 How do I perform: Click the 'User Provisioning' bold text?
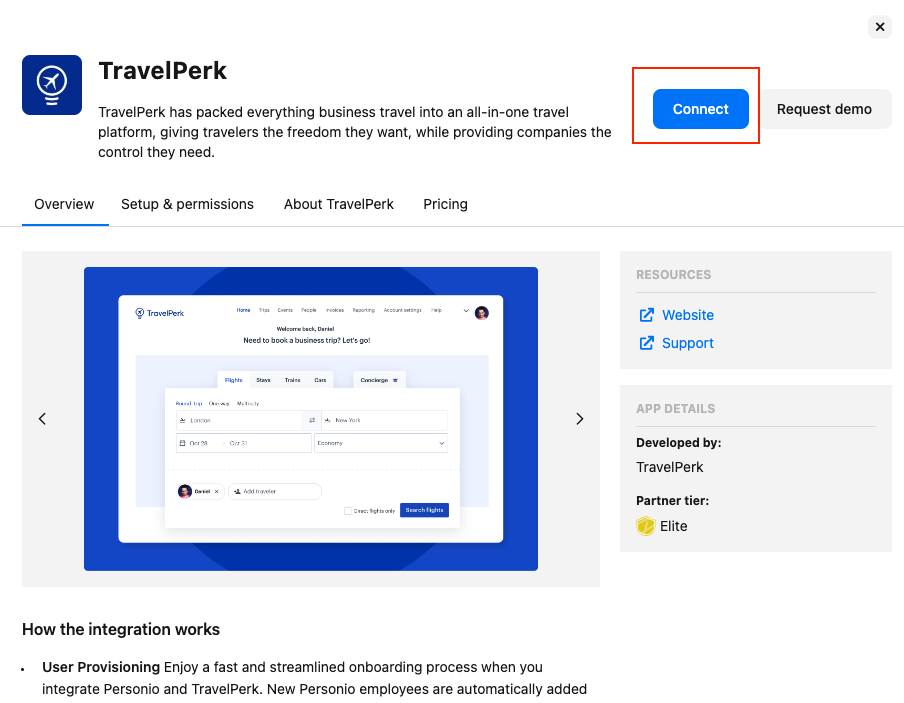(x=101, y=667)
